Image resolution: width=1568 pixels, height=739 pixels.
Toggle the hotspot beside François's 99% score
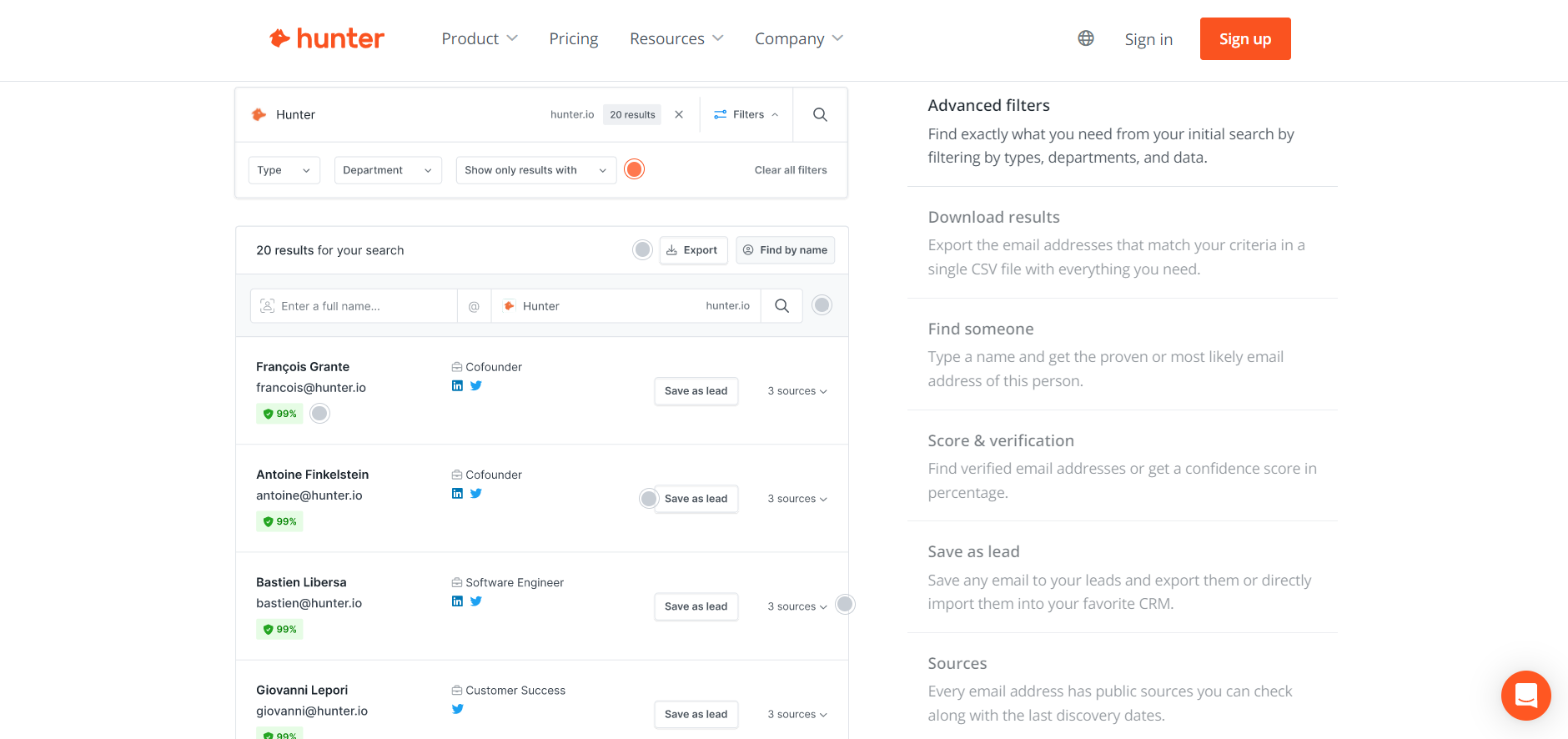point(319,414)
